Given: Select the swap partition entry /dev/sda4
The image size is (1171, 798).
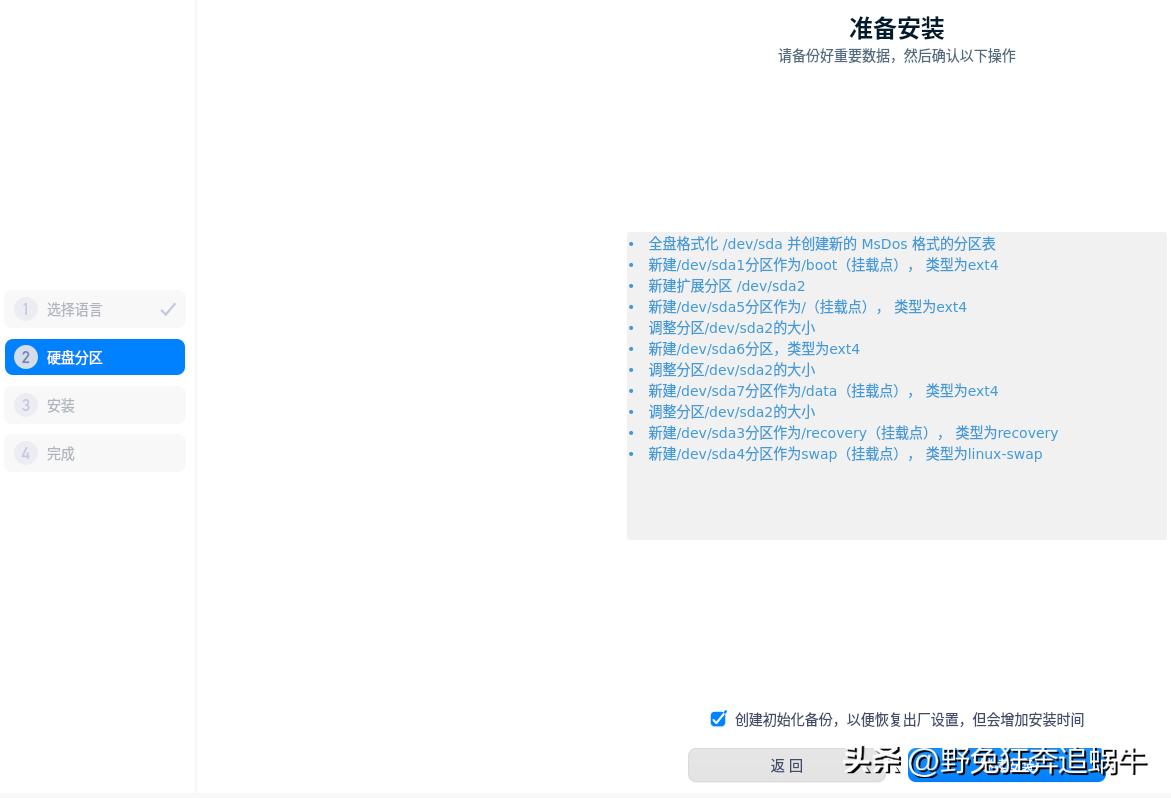Looking at the screenshot, I should 845,454.
